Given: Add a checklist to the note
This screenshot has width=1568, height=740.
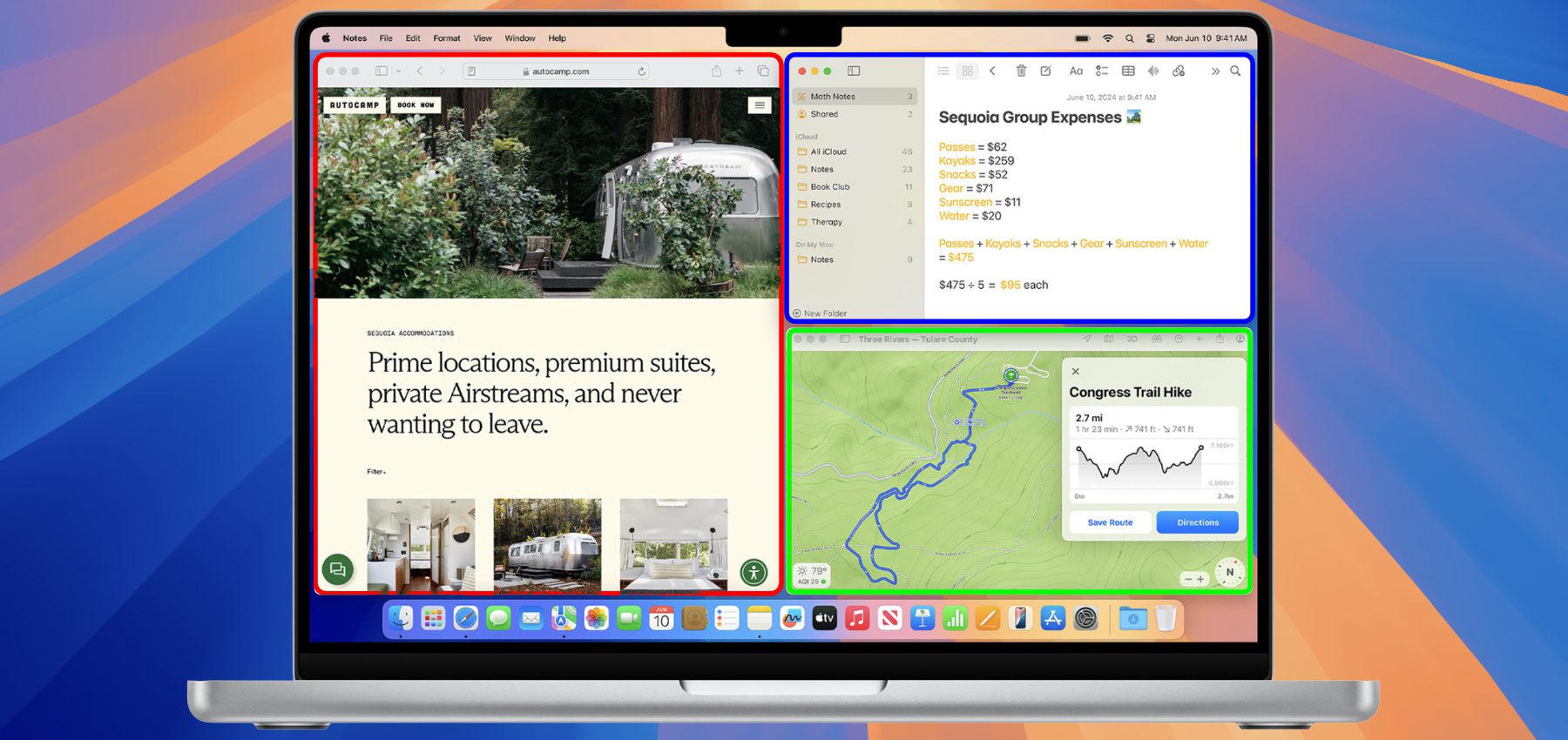Looking at the screenshot, I should click(x=1102, y=71).
